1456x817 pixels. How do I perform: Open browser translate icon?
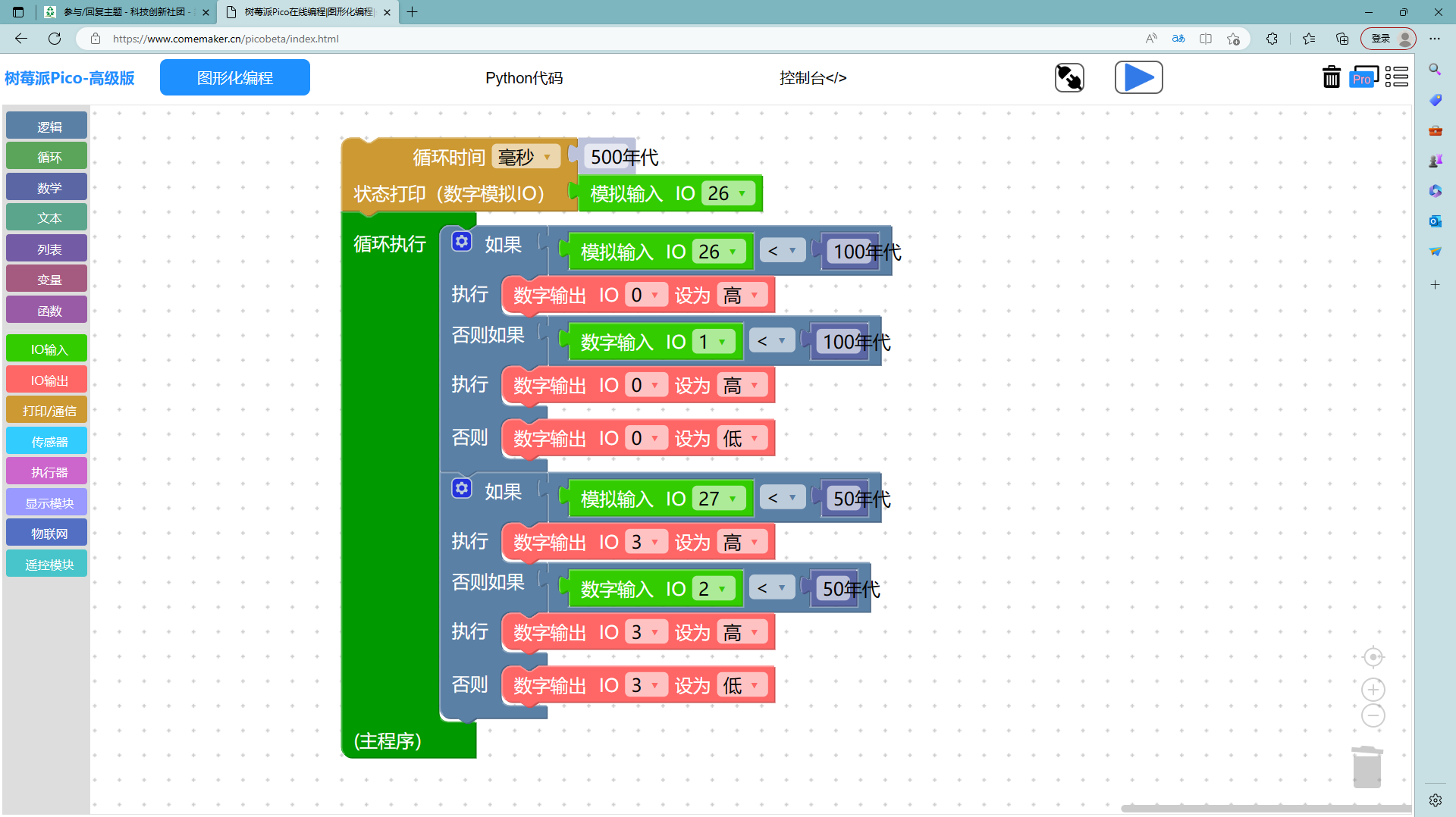click(x=1178, y=39)
